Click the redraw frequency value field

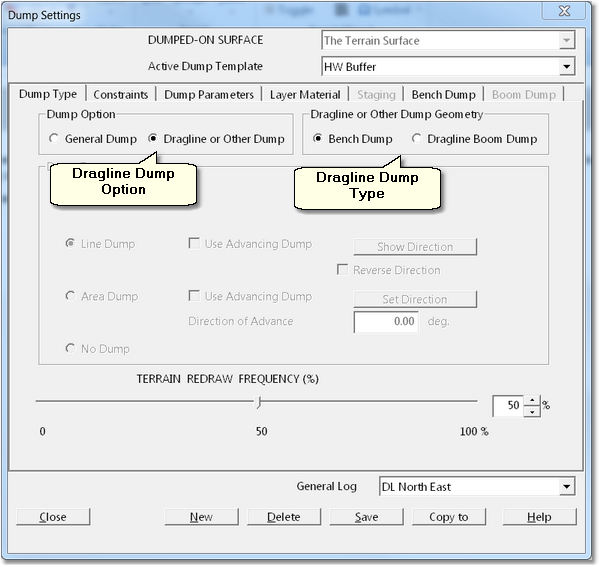click(x=508, y=405)
